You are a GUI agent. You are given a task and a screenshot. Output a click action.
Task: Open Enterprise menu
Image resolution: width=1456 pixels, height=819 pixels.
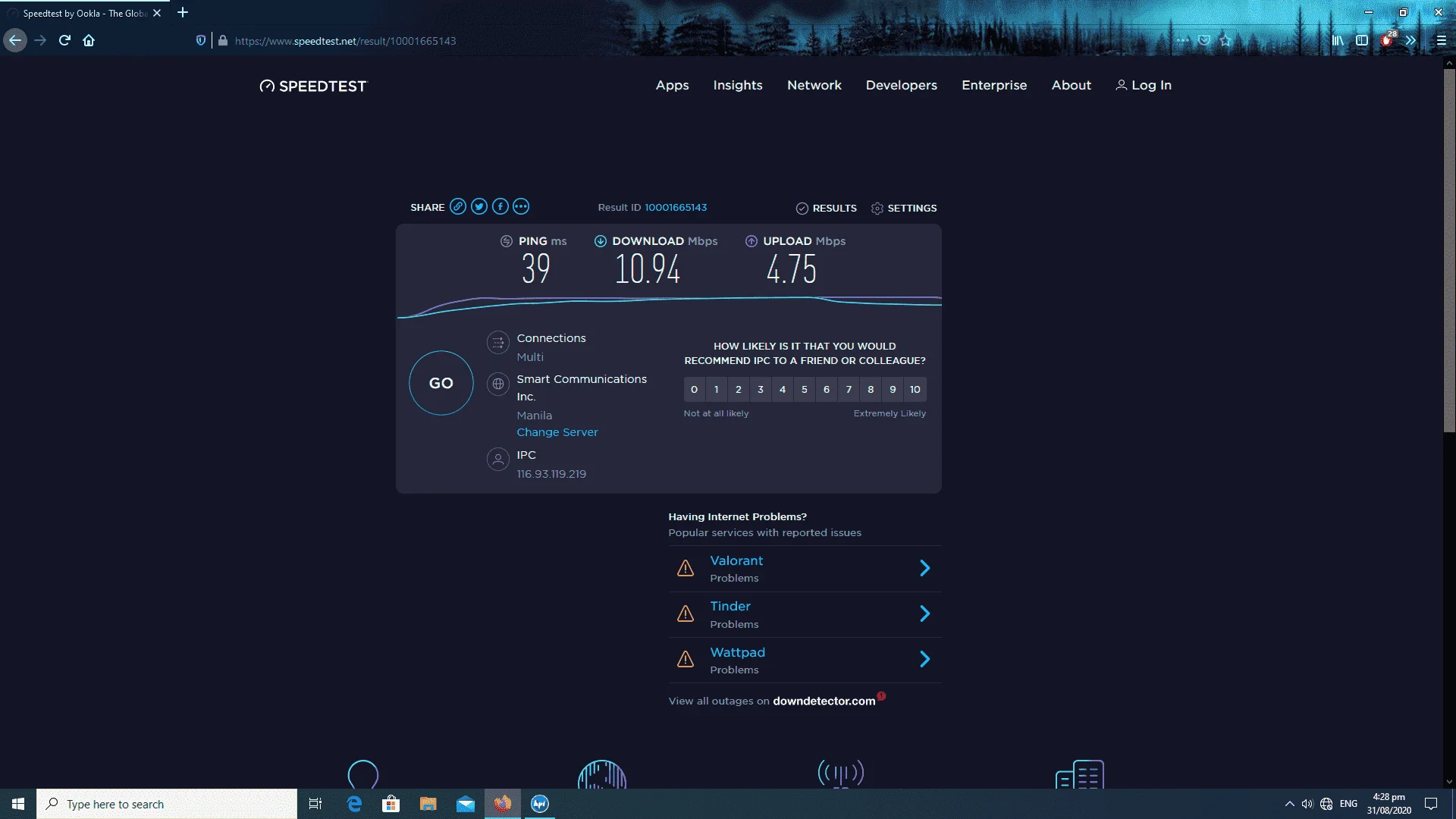coord(994,85)
